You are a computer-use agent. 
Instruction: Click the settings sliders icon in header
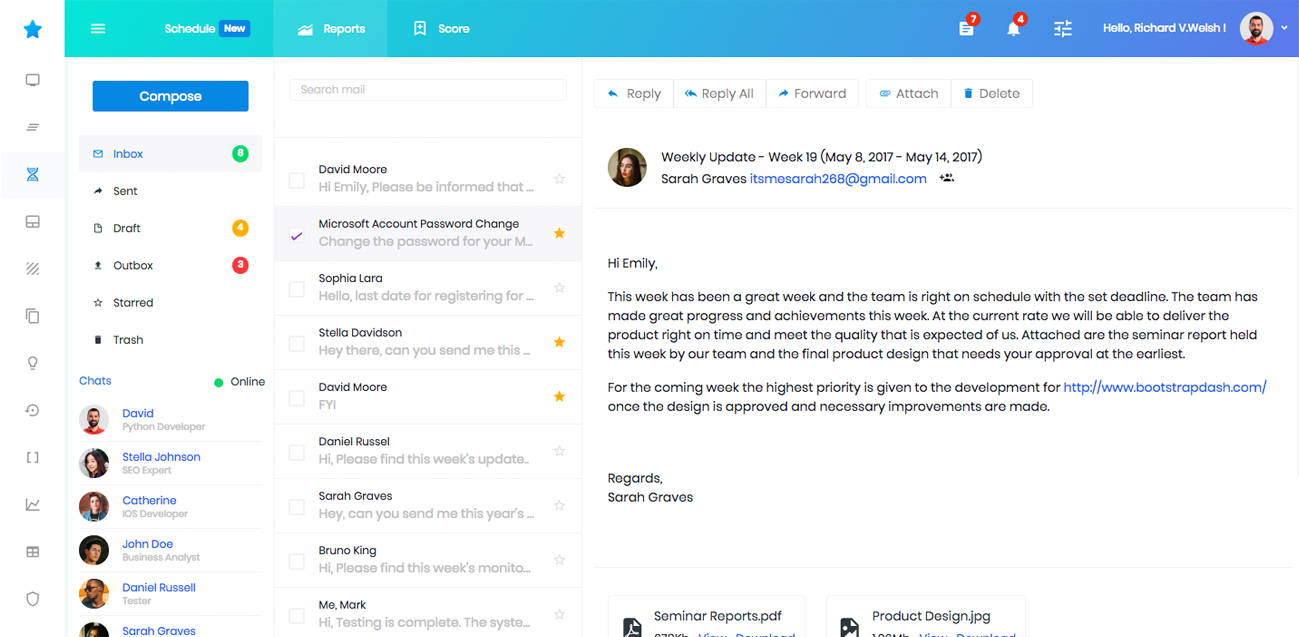pos(1063,29)
